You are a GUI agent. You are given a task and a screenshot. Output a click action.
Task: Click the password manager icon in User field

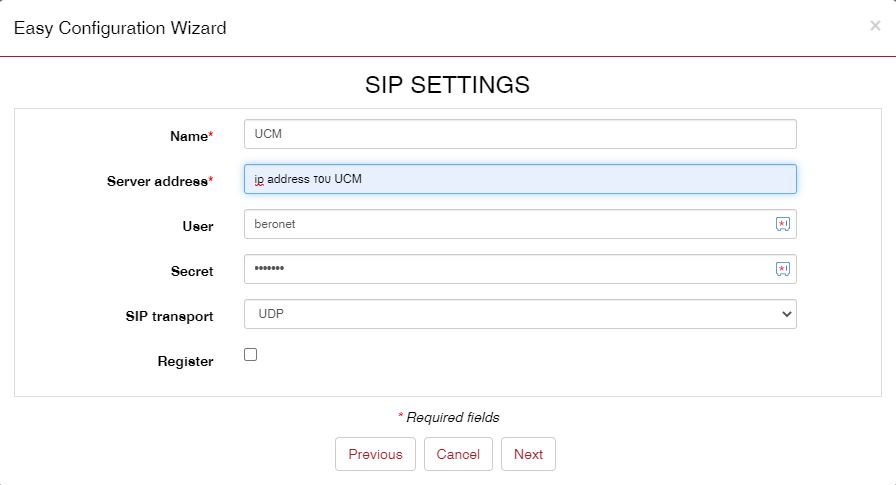783,224
